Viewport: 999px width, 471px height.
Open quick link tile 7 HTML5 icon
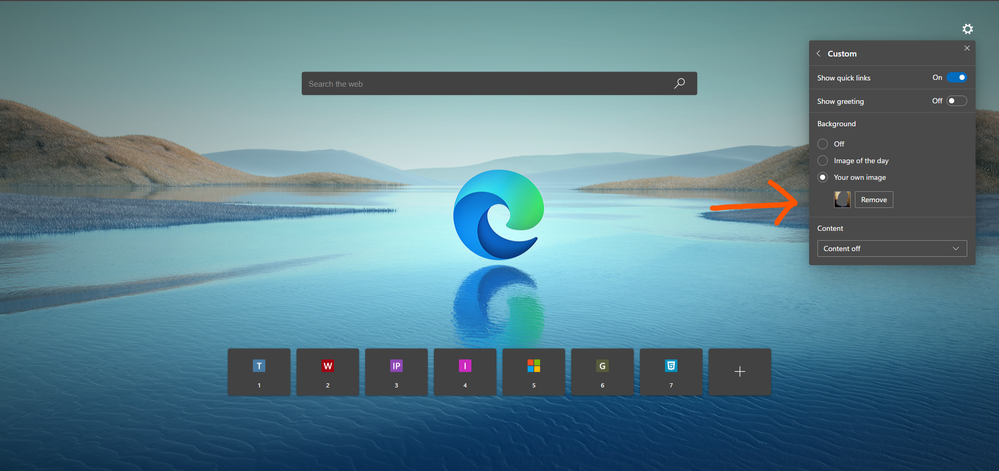(671, 372)
